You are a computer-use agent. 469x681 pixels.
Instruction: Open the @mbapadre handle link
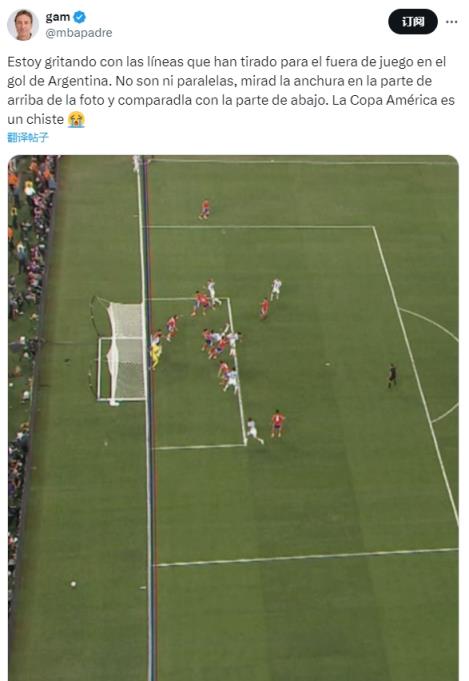point(79,33)
